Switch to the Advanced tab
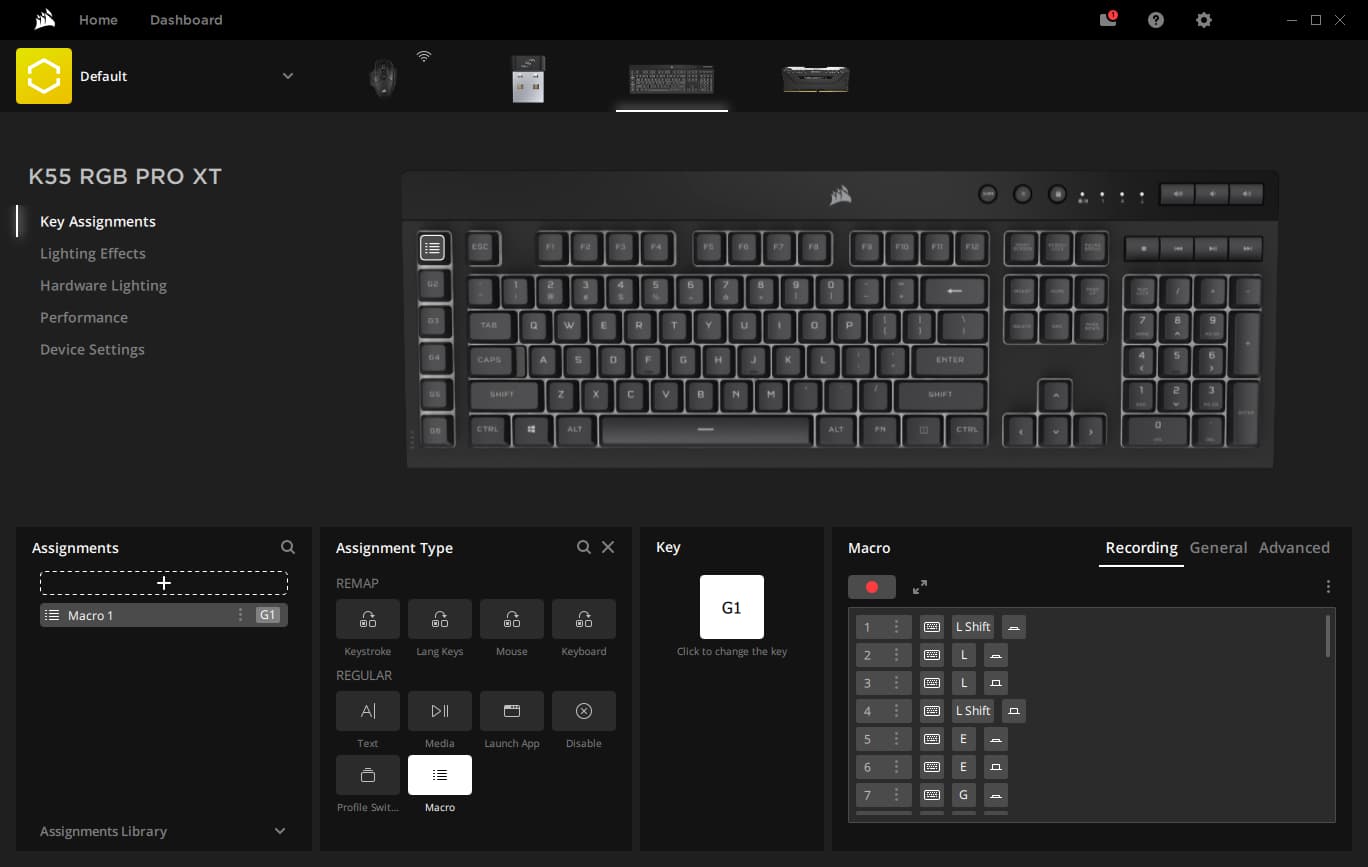Screen dimensions: 1368x867 (1294, 548)
